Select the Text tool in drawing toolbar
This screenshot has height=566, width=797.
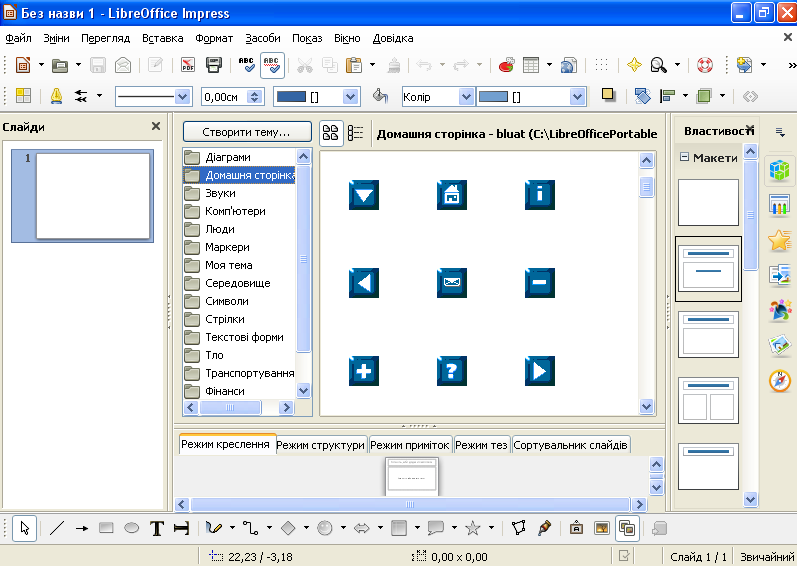(x=156, y=528)
